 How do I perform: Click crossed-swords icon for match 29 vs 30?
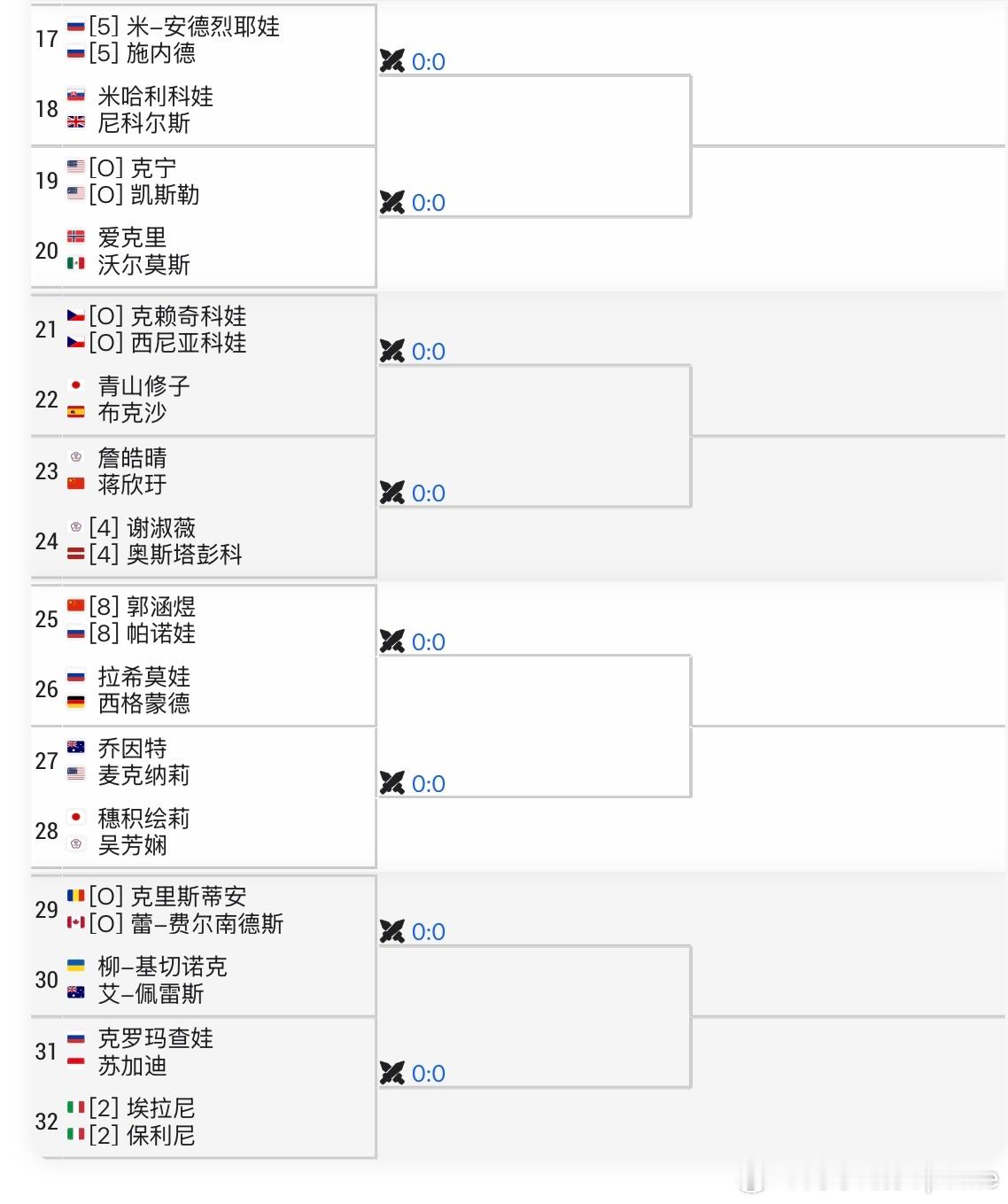[x=392, y=931]
